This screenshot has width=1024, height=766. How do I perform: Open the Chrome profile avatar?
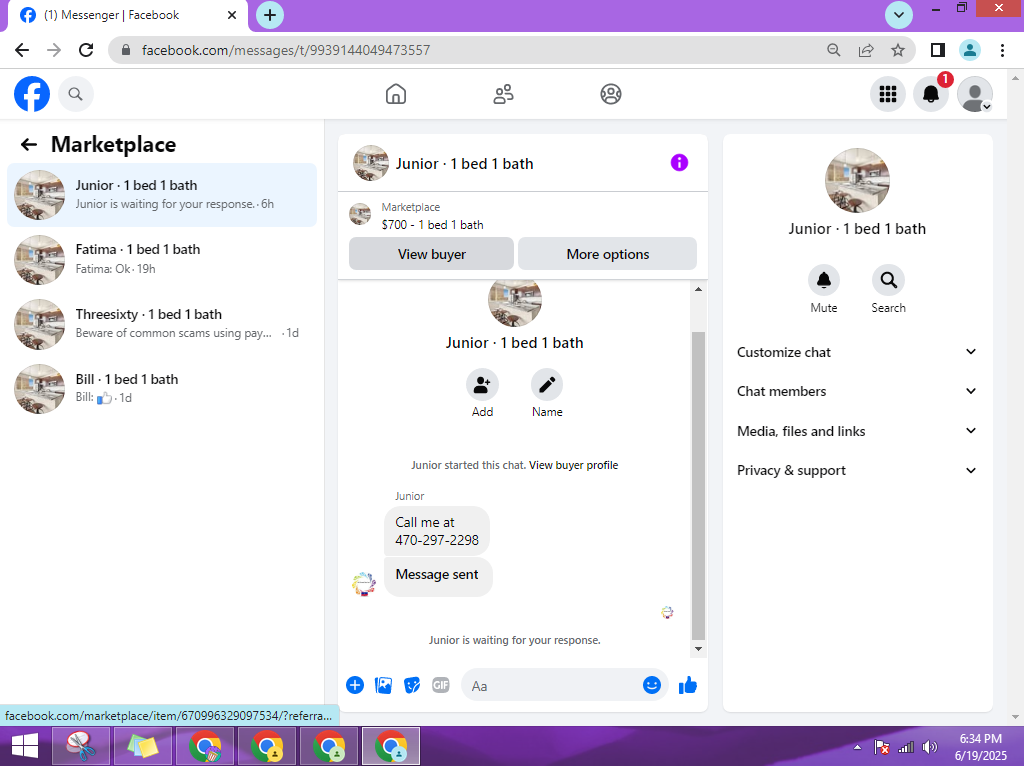tap(969, 50)
